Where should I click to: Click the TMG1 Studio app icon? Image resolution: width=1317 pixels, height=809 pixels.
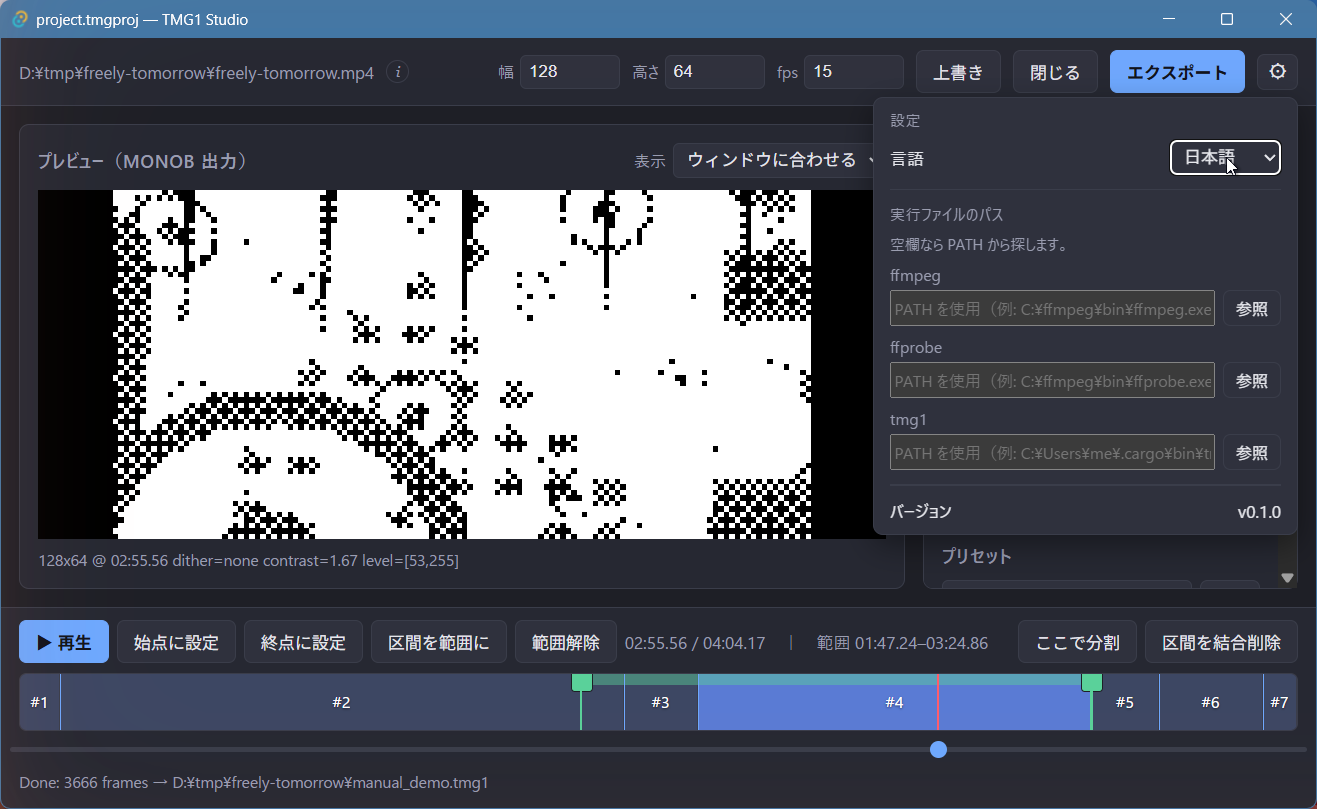click(19, 19)
